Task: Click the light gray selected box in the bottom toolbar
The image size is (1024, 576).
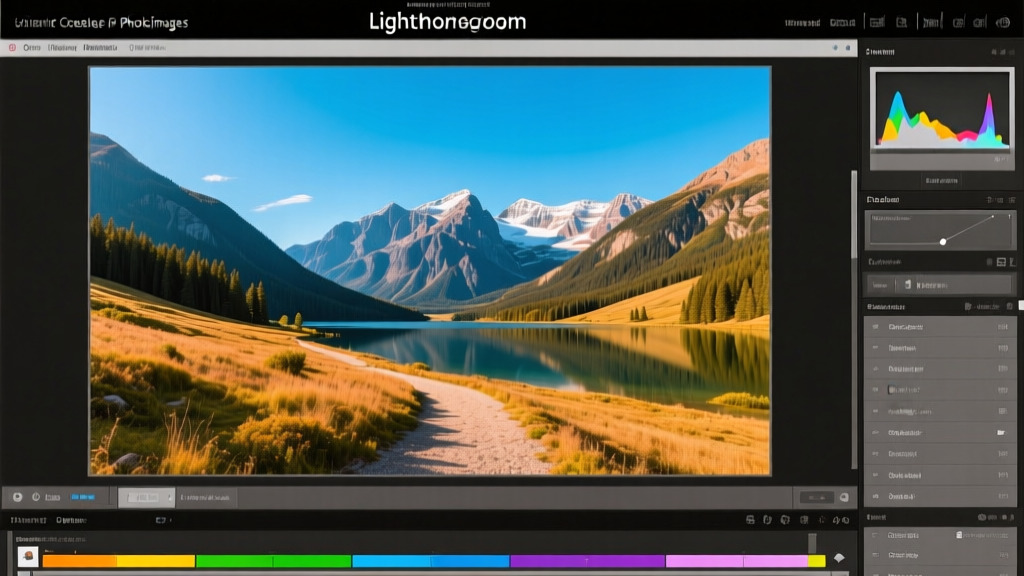Action: click(x=146, y=498)
